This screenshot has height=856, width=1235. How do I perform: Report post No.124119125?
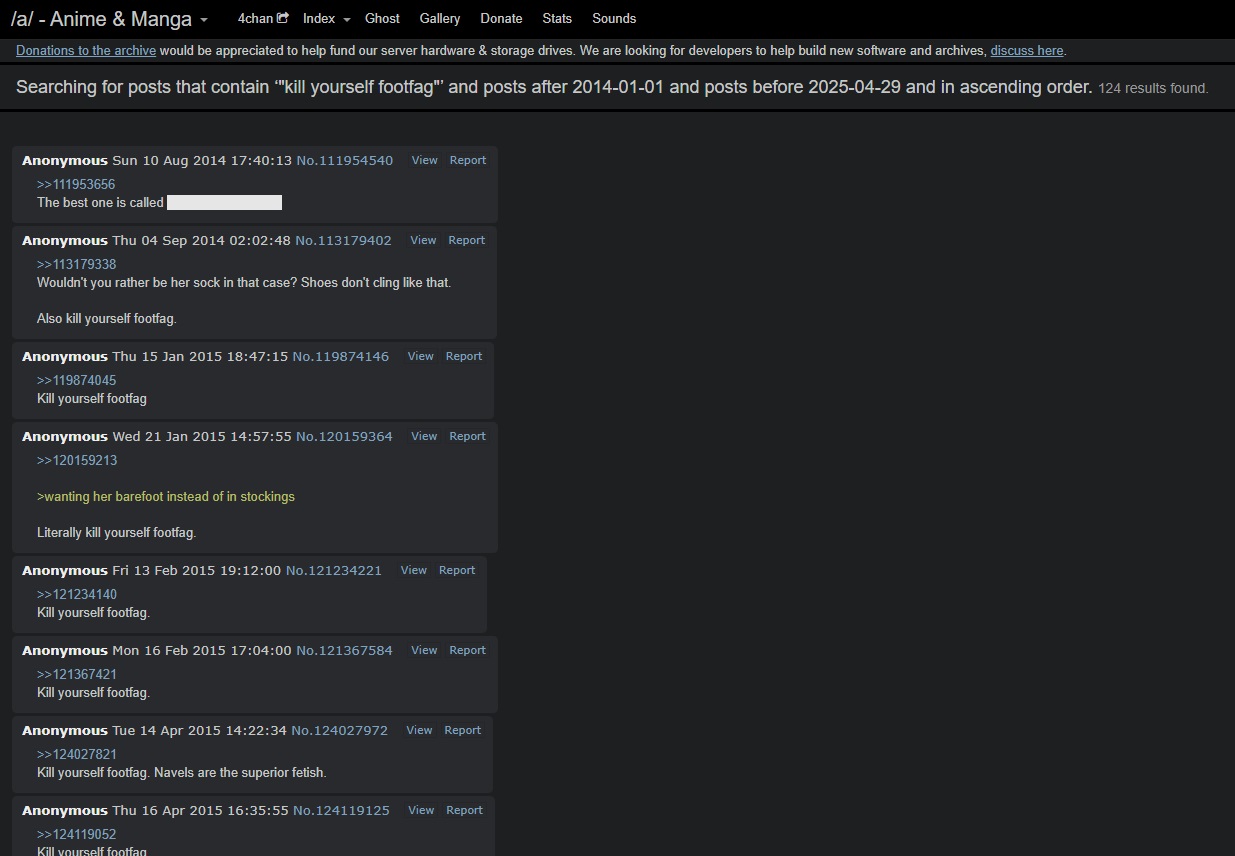point(465,810)
